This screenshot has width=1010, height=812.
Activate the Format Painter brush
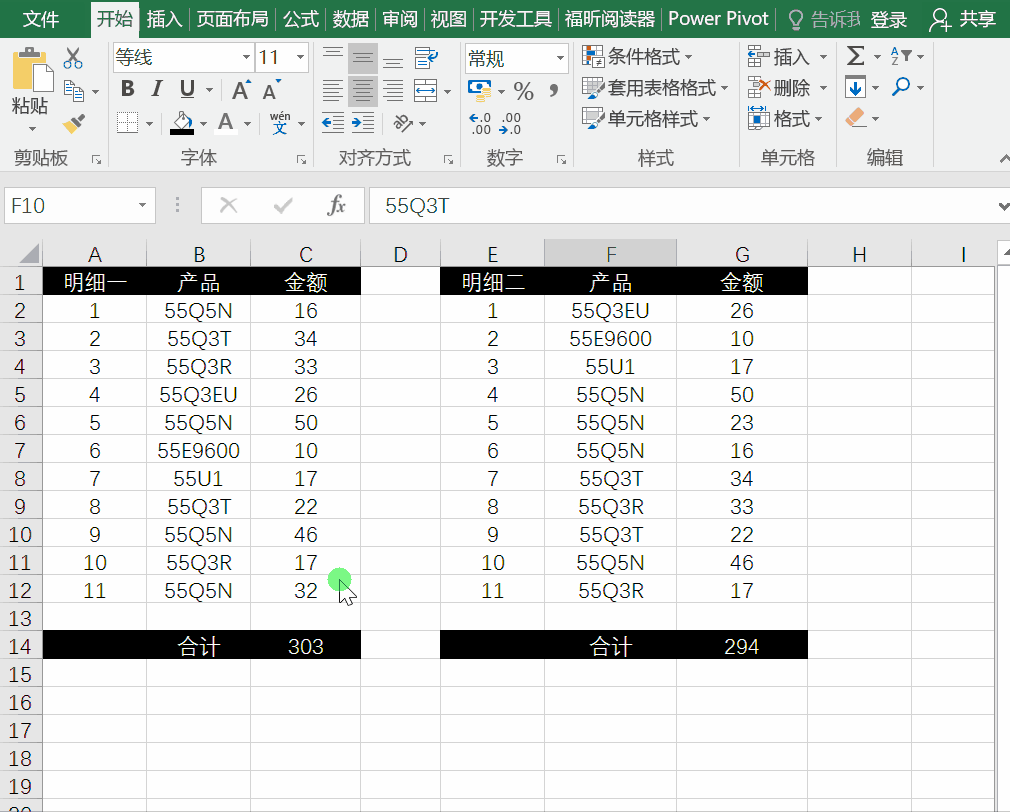tap(73, 122)
